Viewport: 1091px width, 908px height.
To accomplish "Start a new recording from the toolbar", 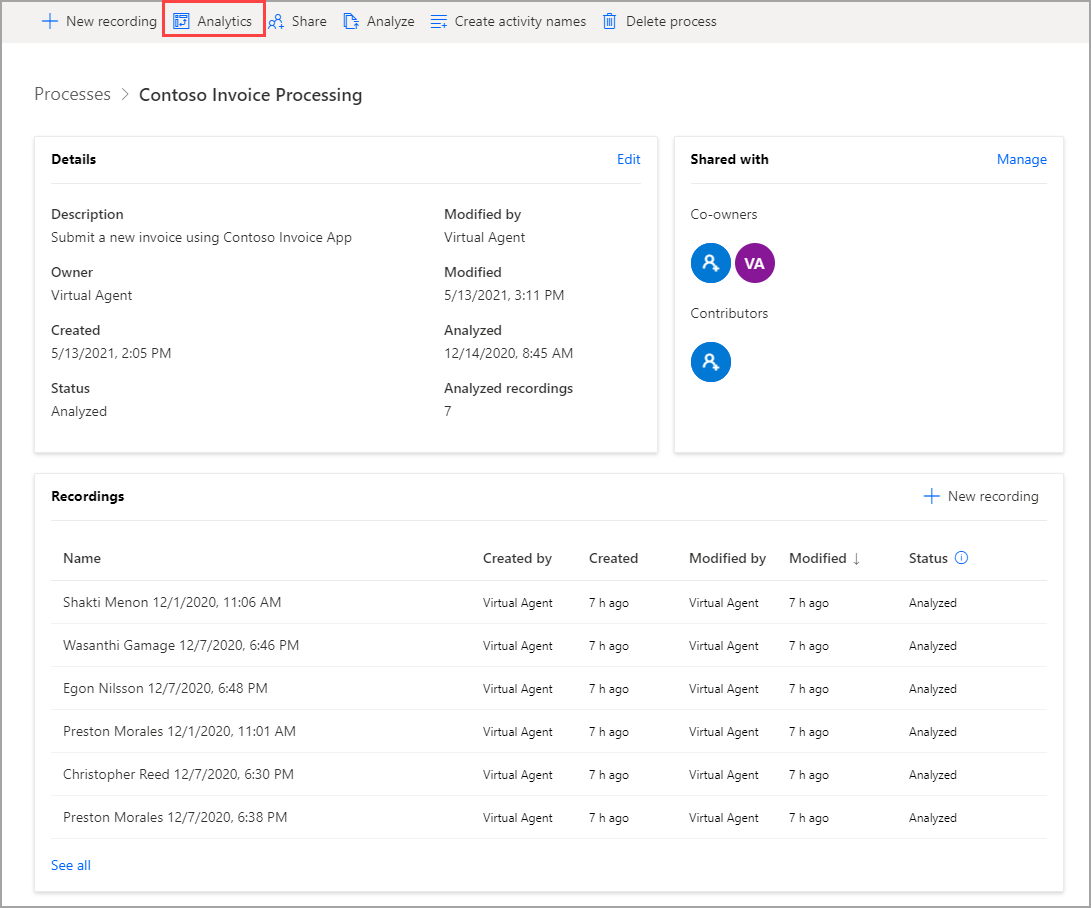I will 97,21.
